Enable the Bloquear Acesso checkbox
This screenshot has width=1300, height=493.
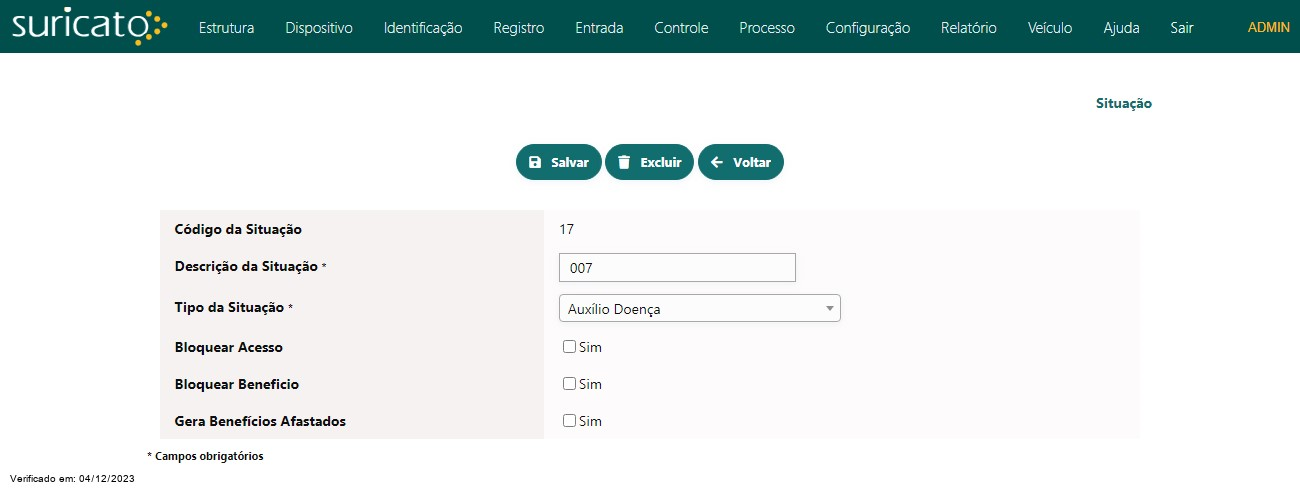coord(569,347)
